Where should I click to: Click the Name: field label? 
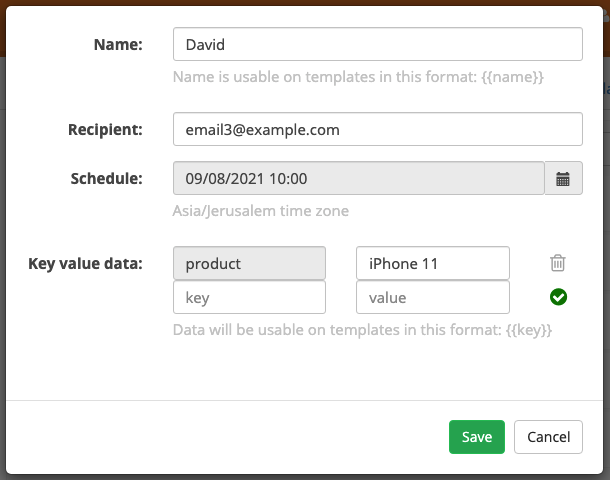pos(118,44)
